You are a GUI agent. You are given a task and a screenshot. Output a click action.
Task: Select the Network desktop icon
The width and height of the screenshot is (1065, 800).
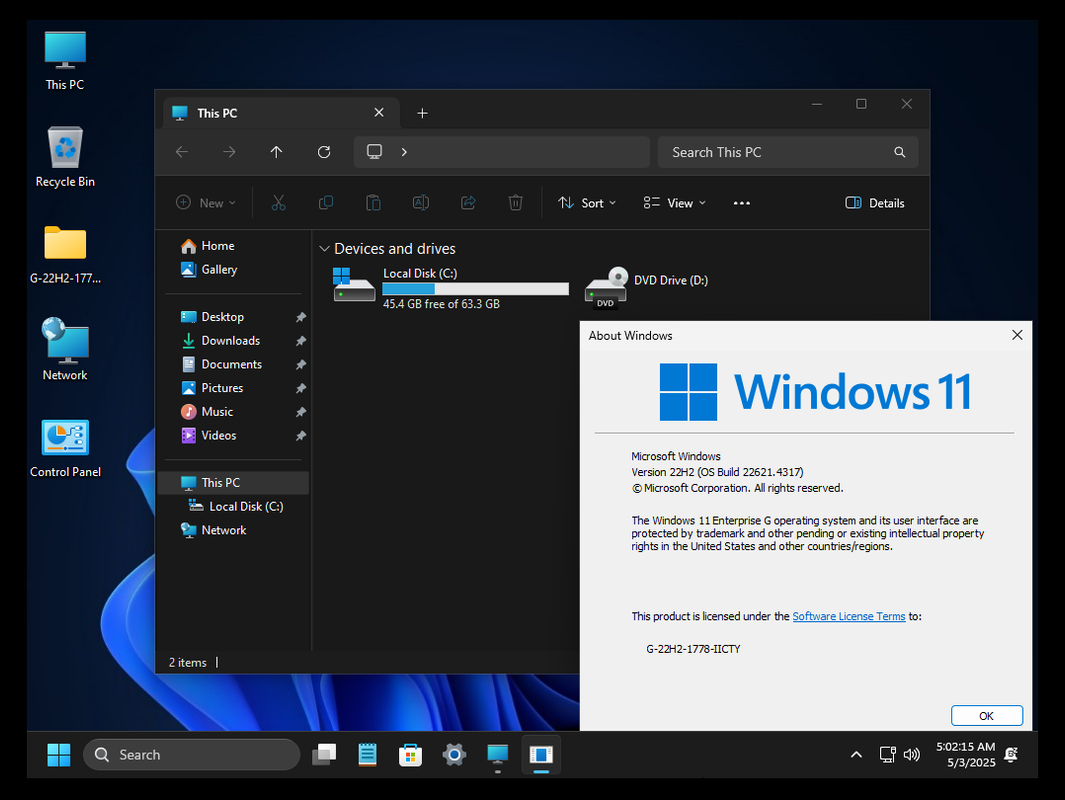pyautogui.click(x=65, y=350)
